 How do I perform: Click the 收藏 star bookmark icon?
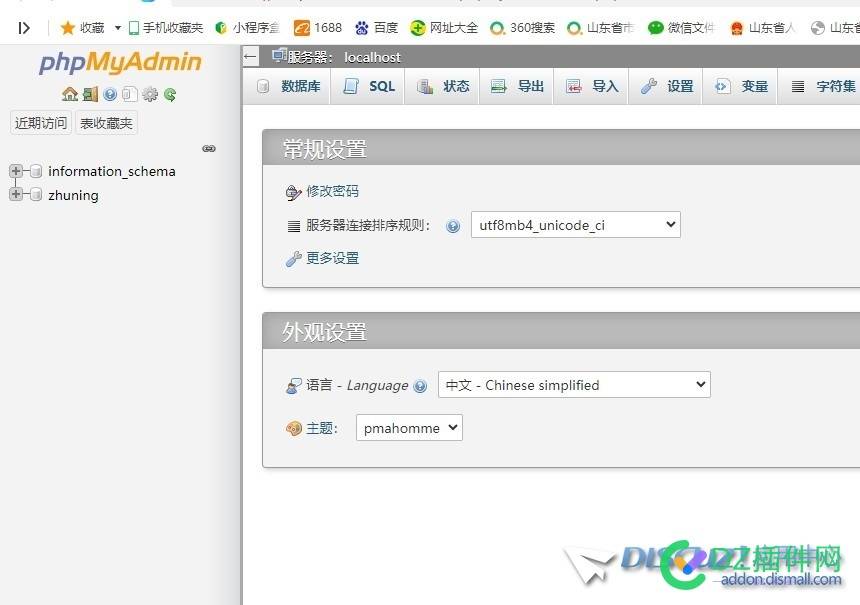click(x=67, y=27)
